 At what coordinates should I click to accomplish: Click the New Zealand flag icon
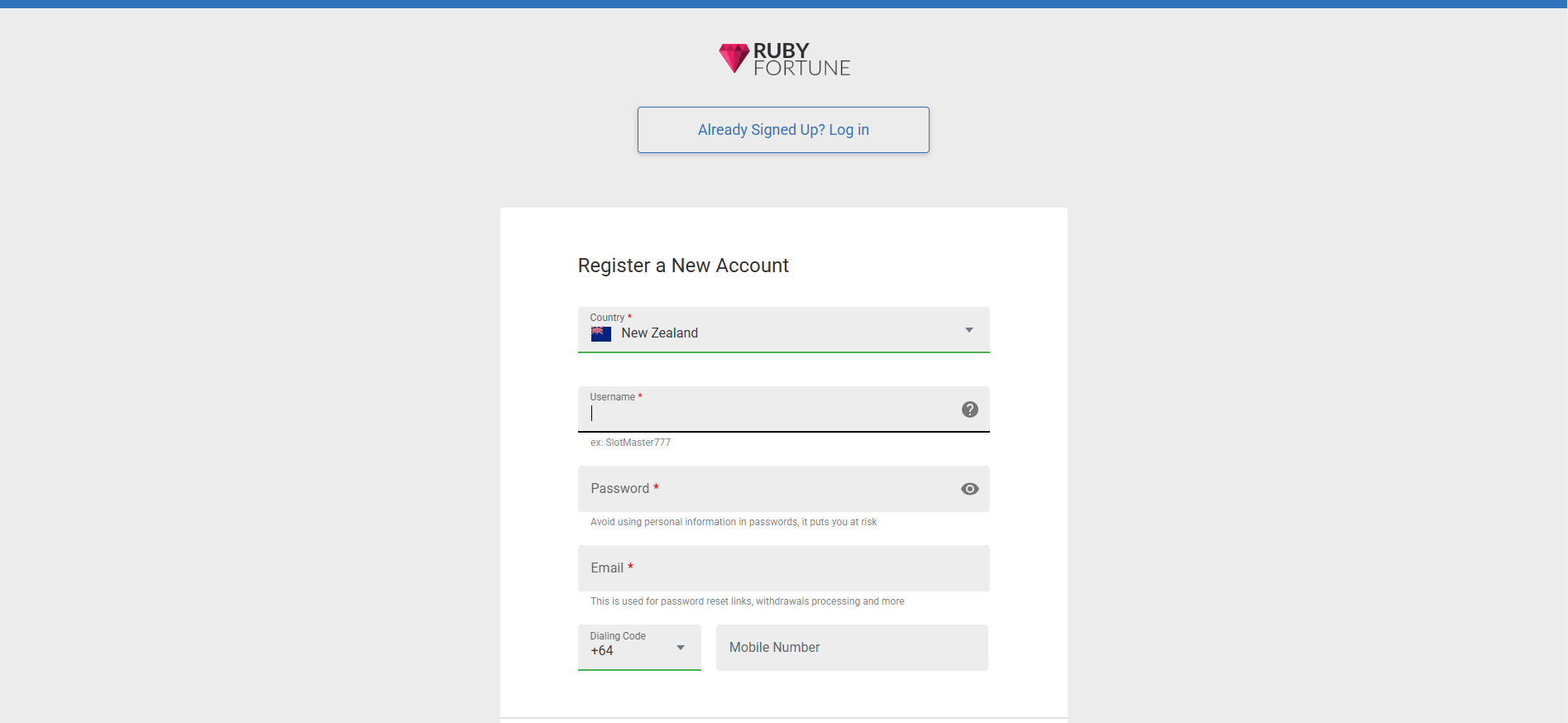[x=601, y=333]
